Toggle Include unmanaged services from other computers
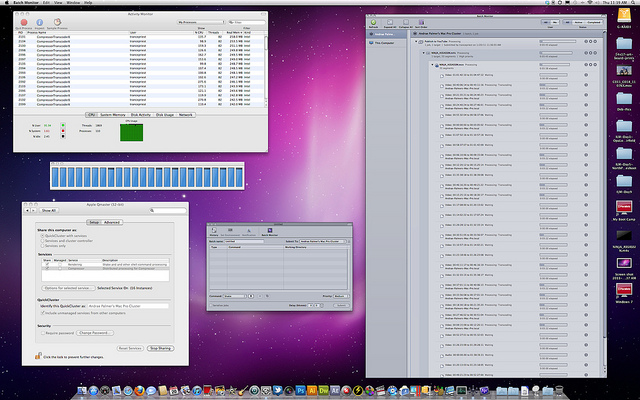This screenshot has width=640, height=400. tap(41, 313)
